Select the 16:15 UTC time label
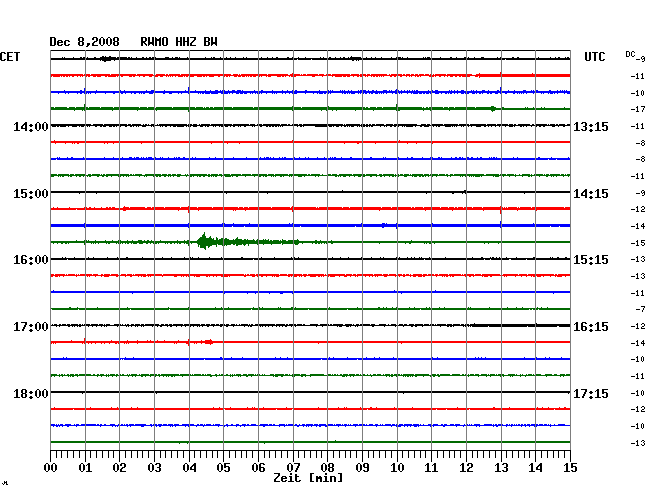The image size is (650, 494). tap(591, 327)
